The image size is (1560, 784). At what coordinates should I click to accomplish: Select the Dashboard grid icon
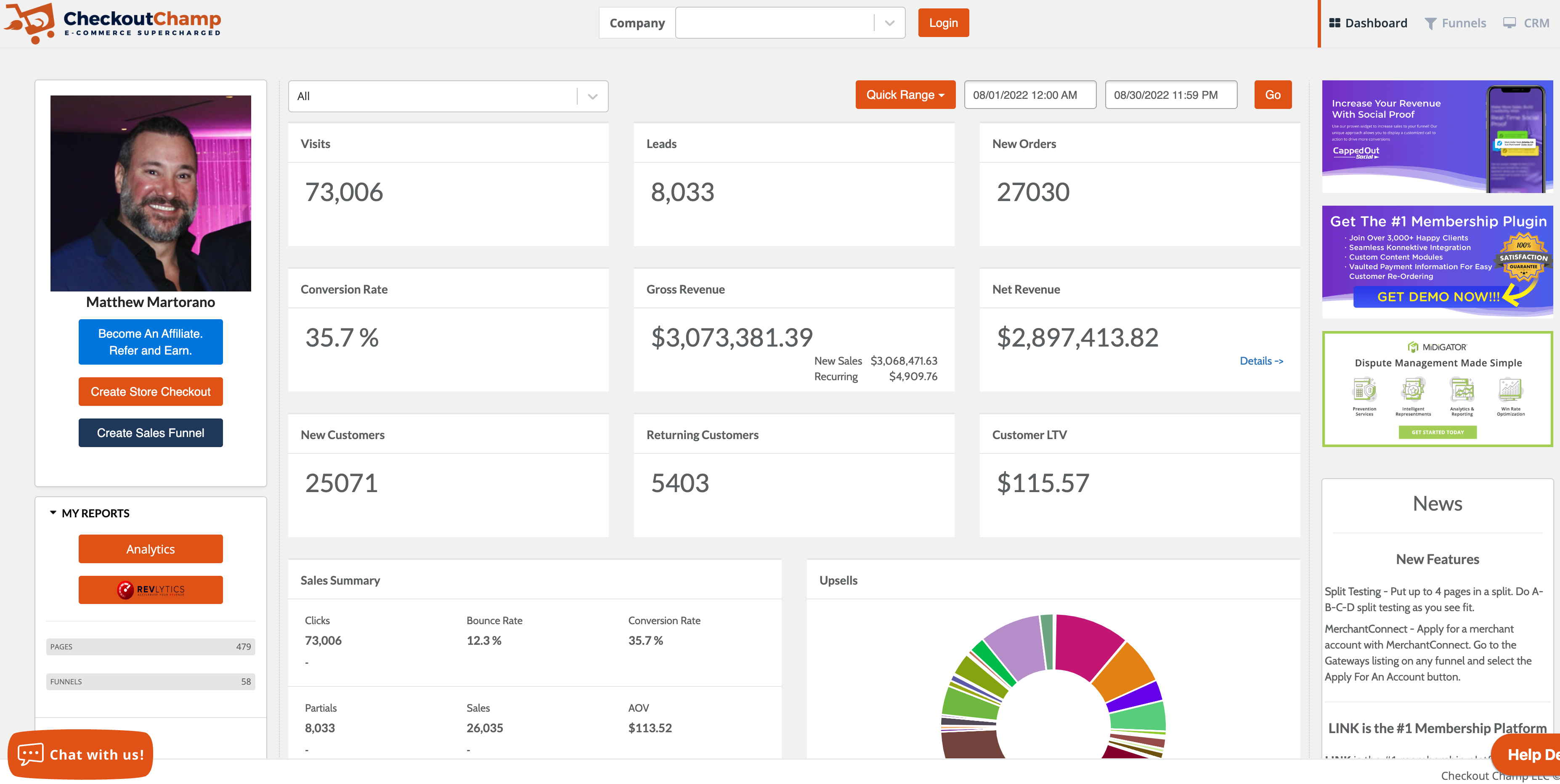[x=1335, y=22]
